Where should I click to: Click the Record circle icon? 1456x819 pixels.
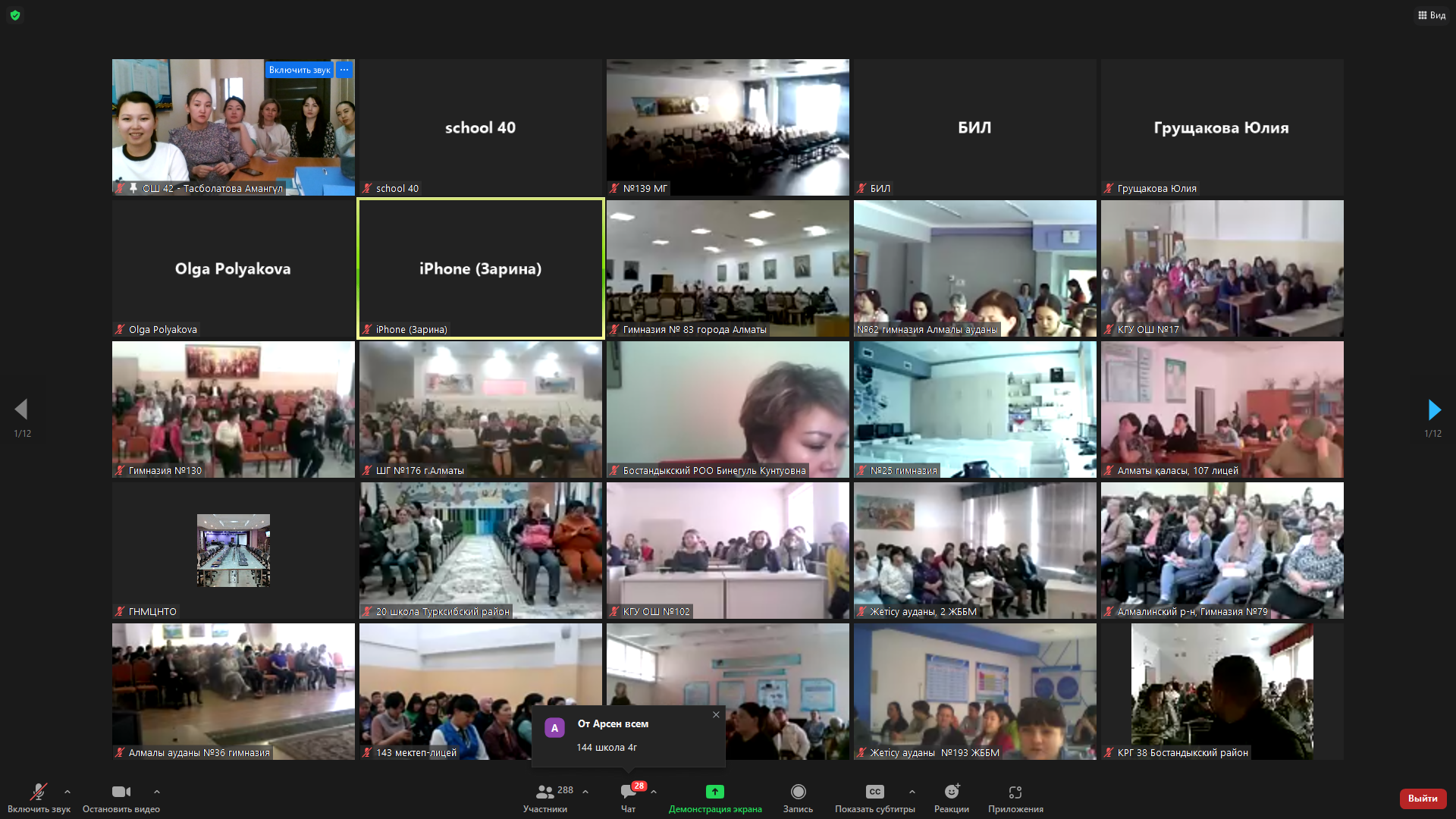tap(798, 792)
